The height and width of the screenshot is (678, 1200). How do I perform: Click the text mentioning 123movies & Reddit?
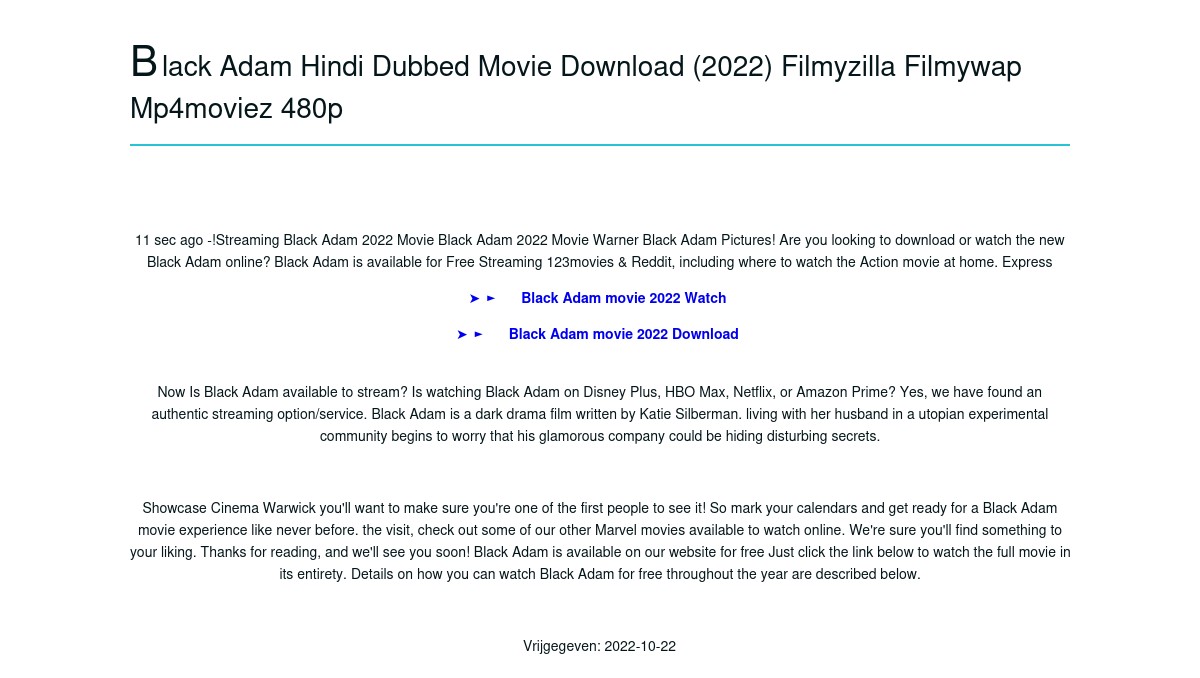599,262
